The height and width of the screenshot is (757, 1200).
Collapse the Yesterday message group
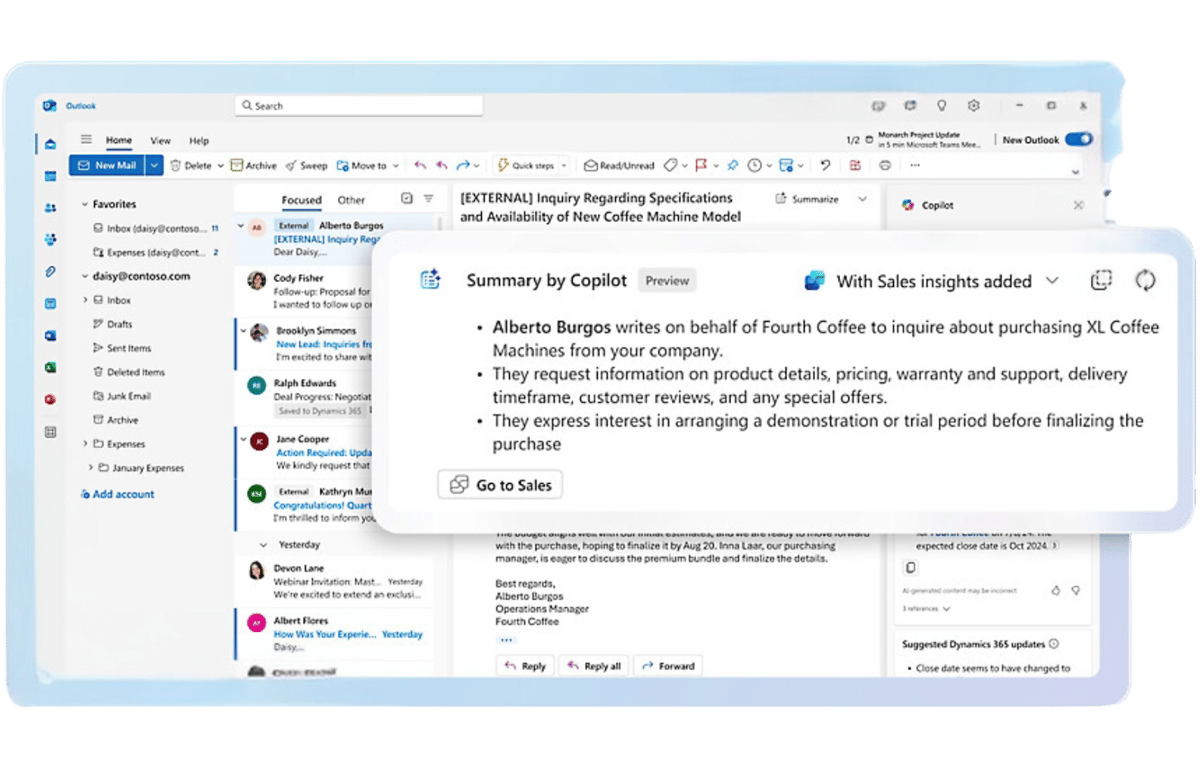263,545
